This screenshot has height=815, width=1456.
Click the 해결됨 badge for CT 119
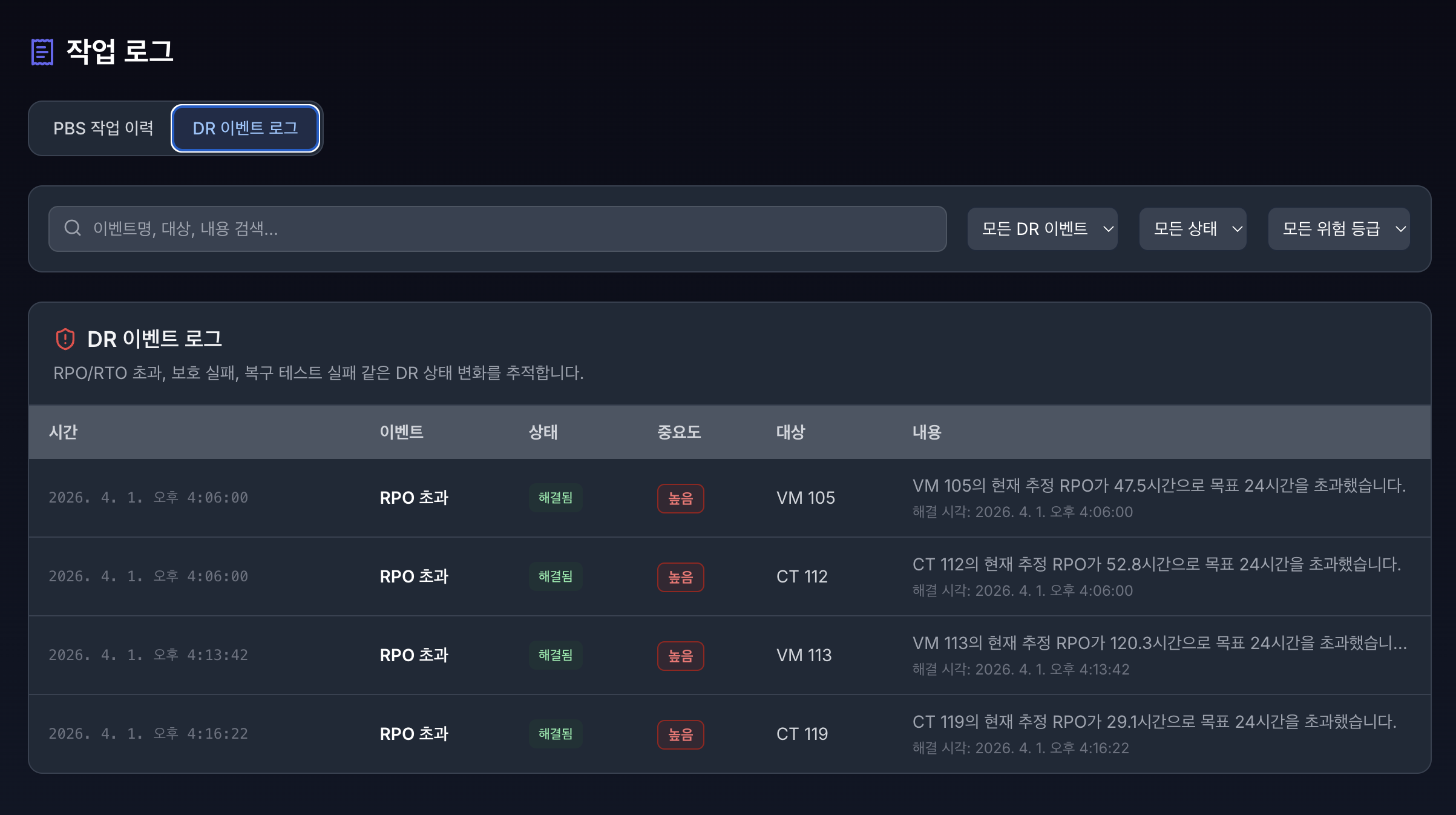555,734
